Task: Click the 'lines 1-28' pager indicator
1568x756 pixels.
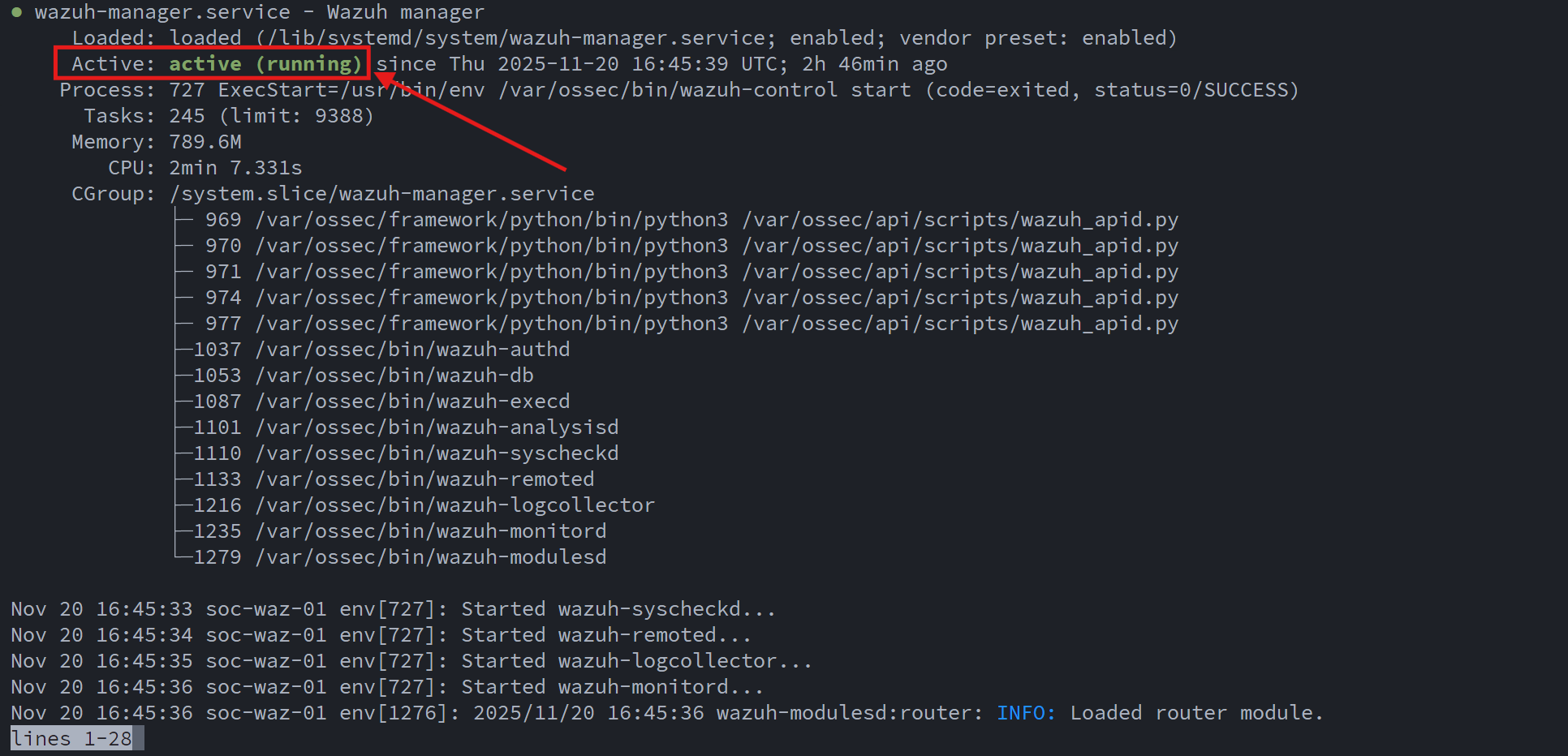Action: tap(72, 739)
